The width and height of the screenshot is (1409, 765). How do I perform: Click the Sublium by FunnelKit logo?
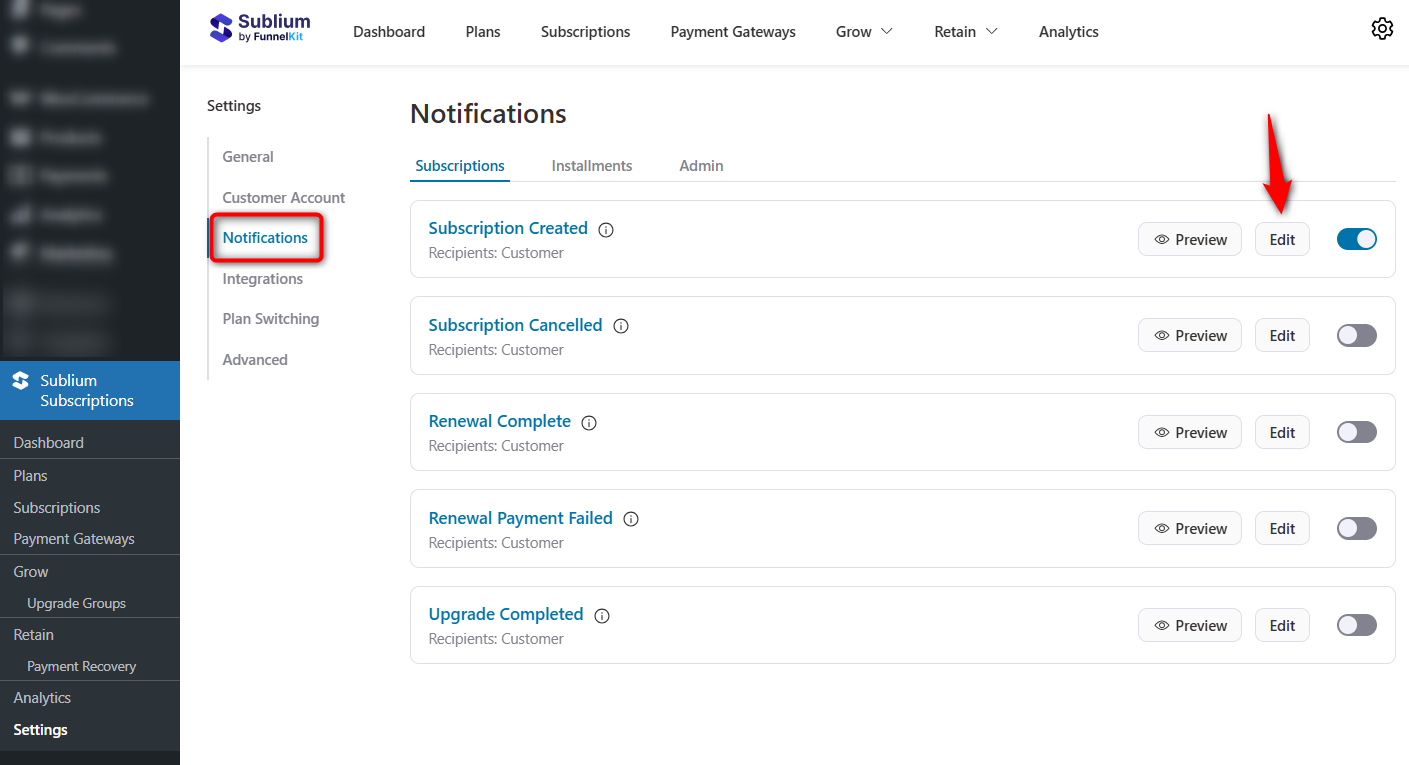(x=259, y=29)
